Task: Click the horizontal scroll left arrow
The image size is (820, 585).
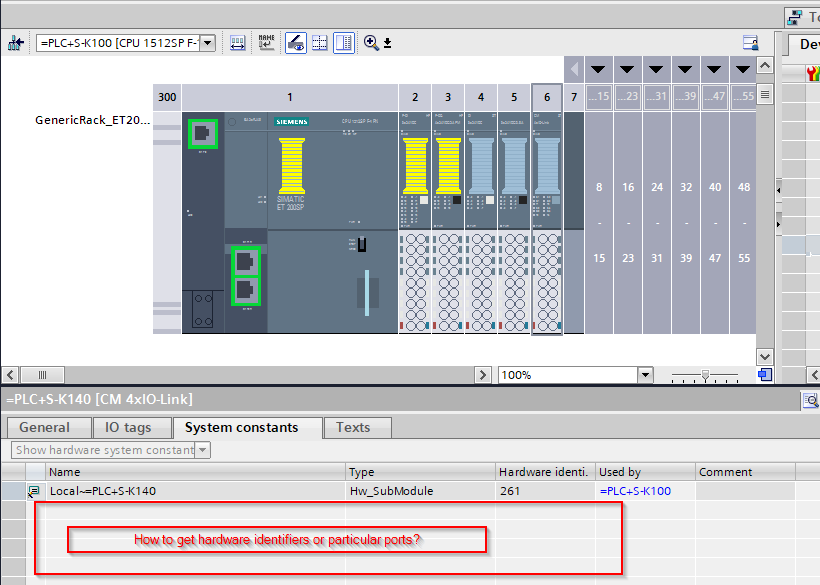Action: 10,375
